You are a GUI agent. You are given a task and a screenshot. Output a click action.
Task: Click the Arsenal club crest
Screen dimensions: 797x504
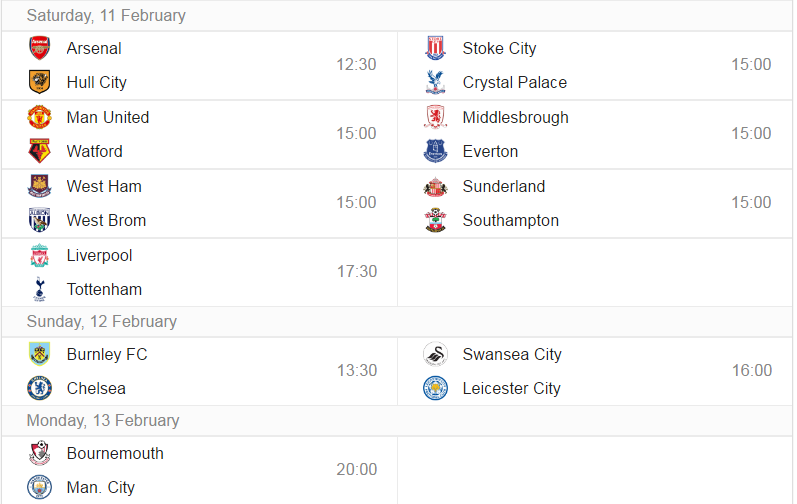pyautogui.click(x=39, y=48)
